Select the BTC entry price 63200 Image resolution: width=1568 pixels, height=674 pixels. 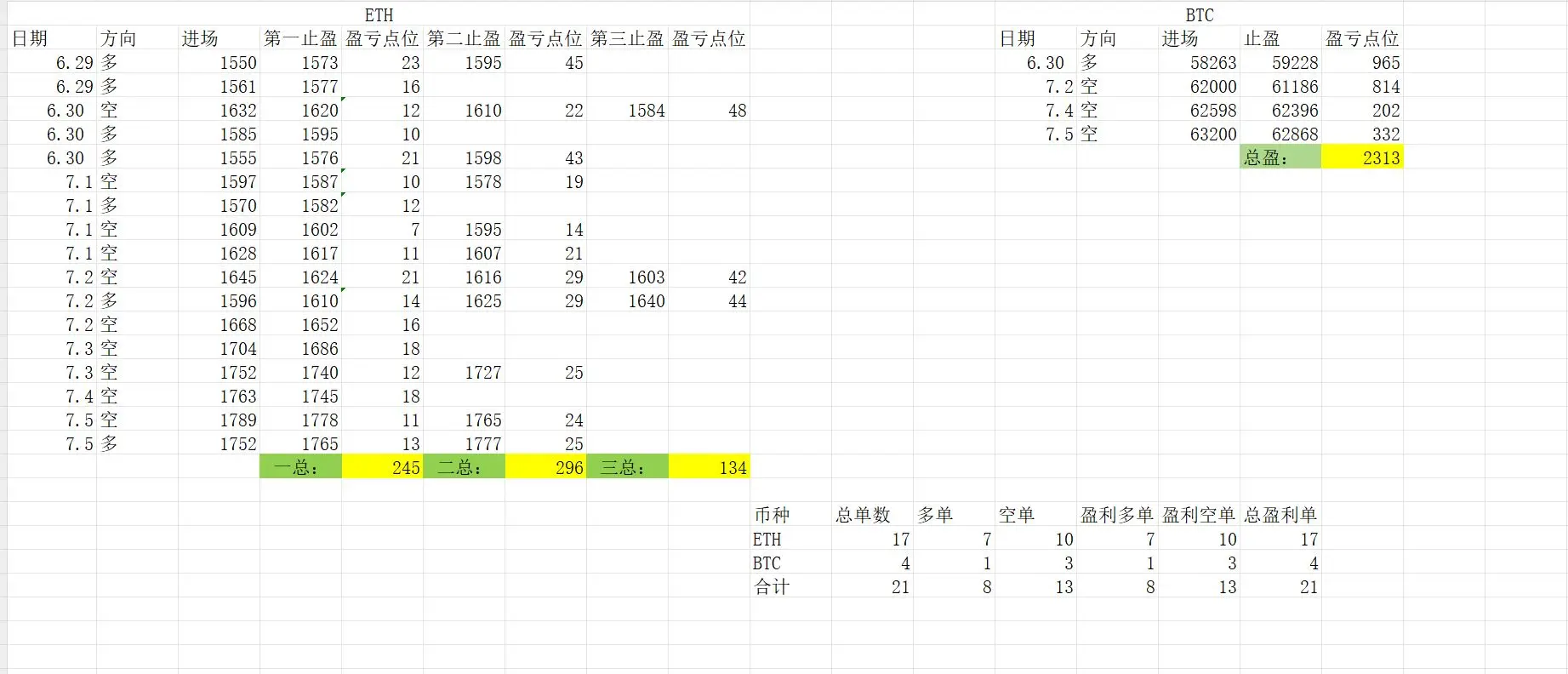click(1199, 134)
